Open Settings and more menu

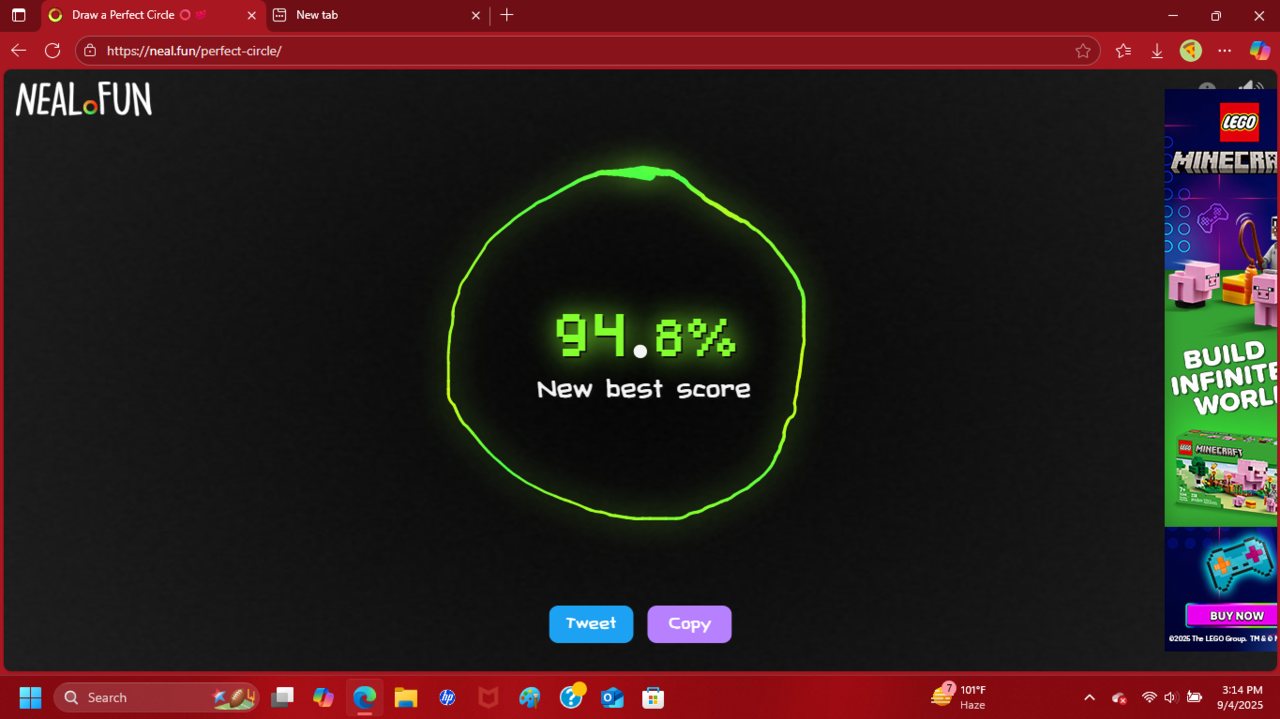[1225, 50]
